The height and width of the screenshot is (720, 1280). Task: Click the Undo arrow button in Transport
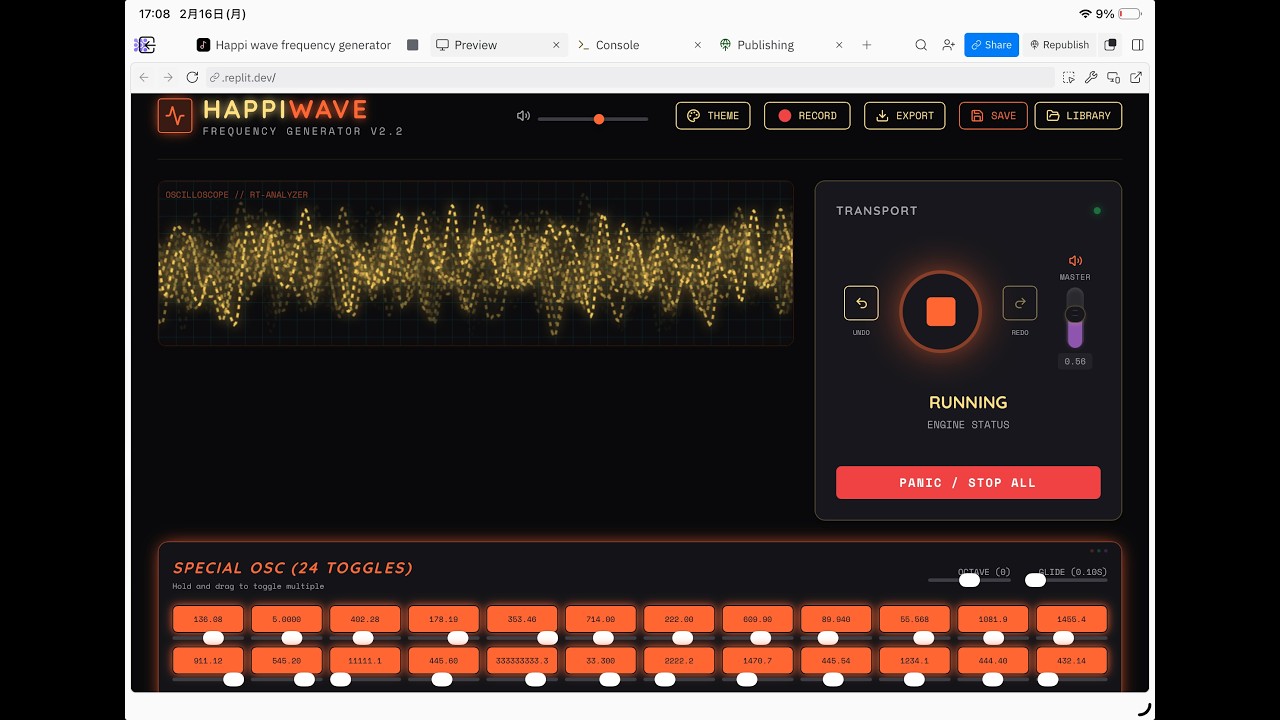pos(861,303)
